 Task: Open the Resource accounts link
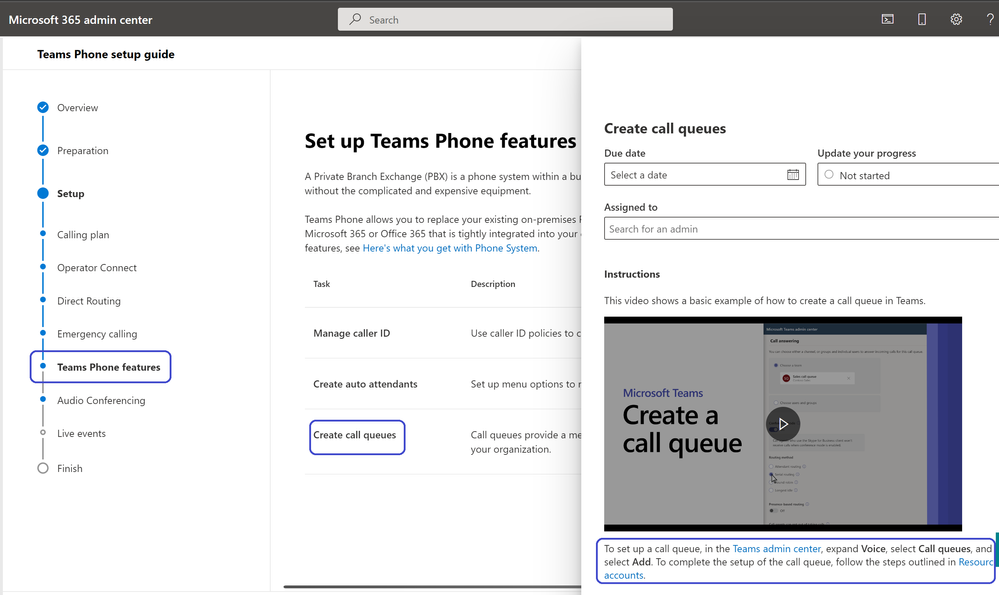(975, 562)
